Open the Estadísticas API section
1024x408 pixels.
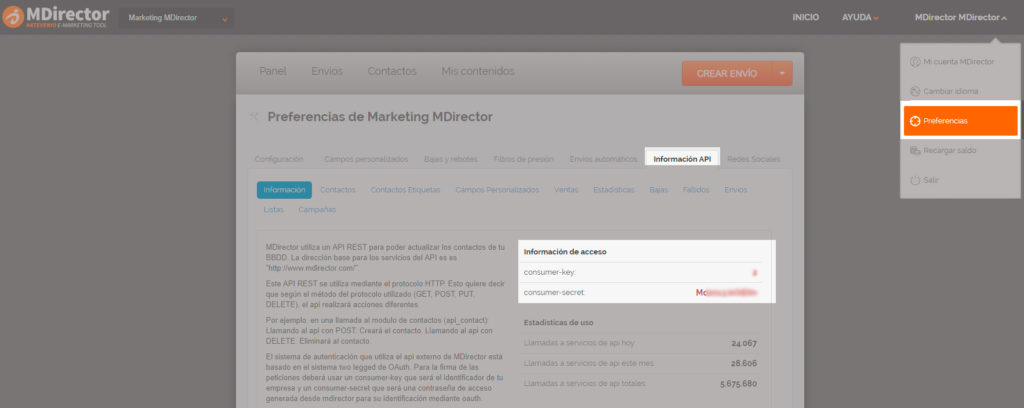(x=614, y=190)
